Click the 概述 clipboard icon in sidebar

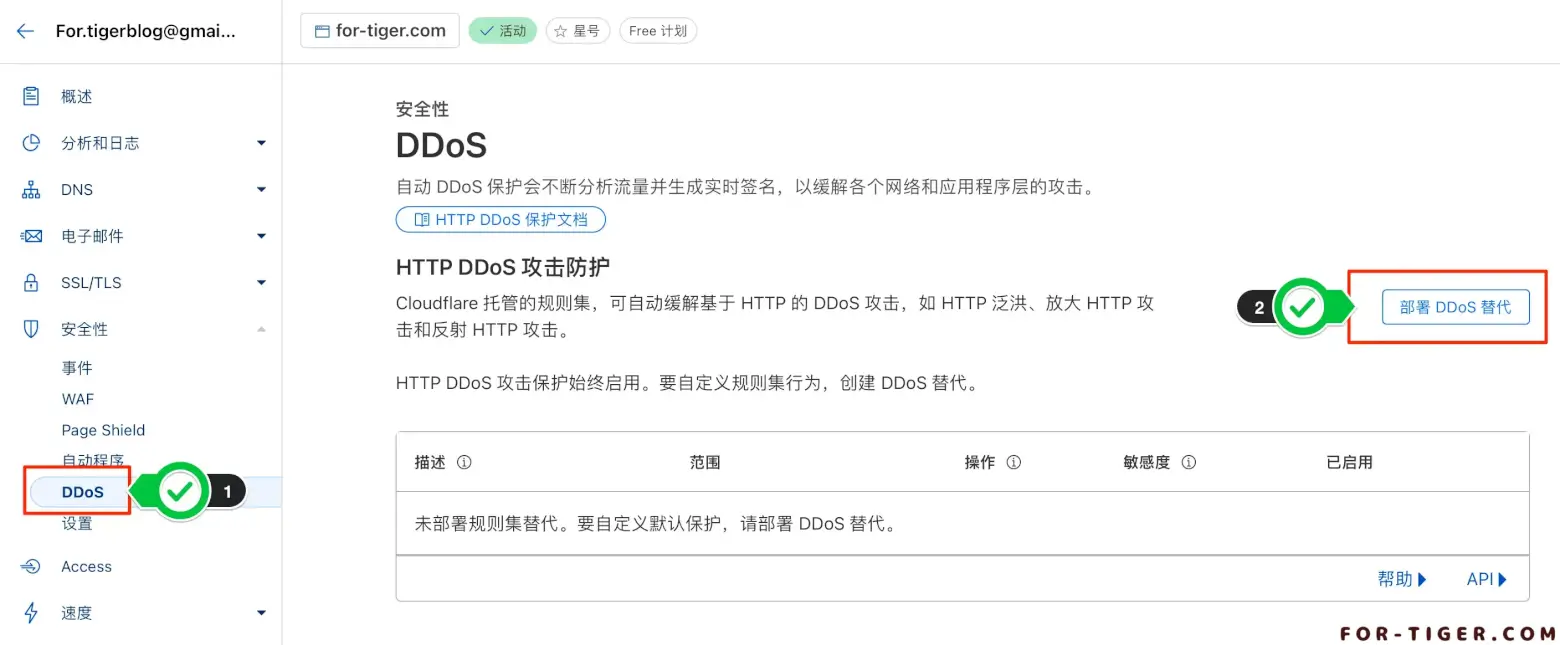31,96
